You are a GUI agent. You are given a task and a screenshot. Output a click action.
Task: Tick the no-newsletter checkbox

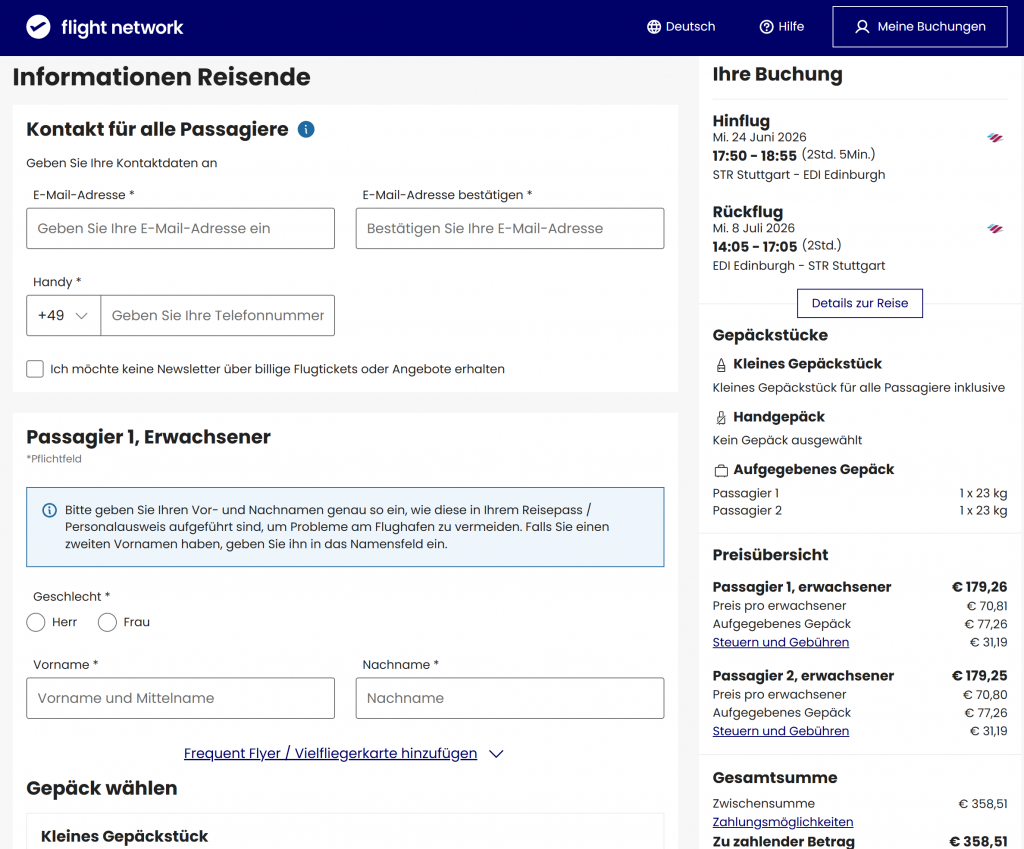click(35, 369)
